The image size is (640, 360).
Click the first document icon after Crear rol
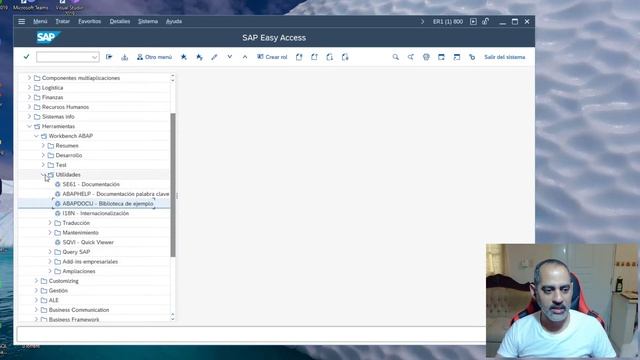coord(299,57)
